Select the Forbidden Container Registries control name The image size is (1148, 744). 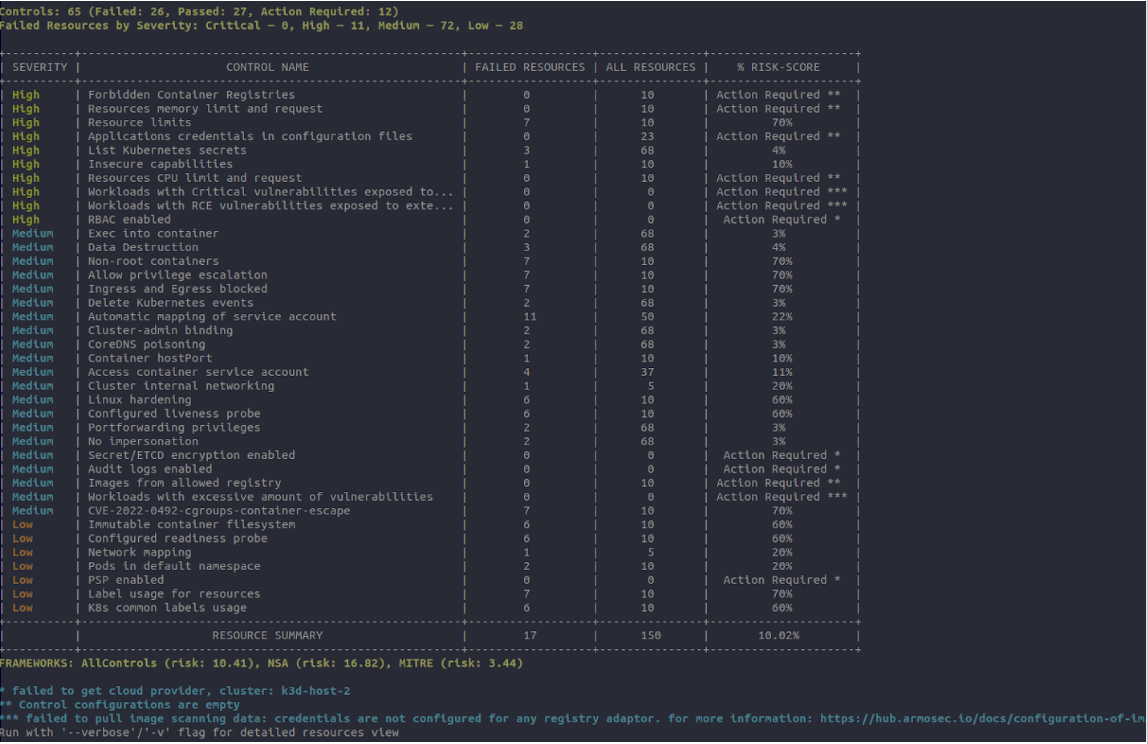coord(191,95)
